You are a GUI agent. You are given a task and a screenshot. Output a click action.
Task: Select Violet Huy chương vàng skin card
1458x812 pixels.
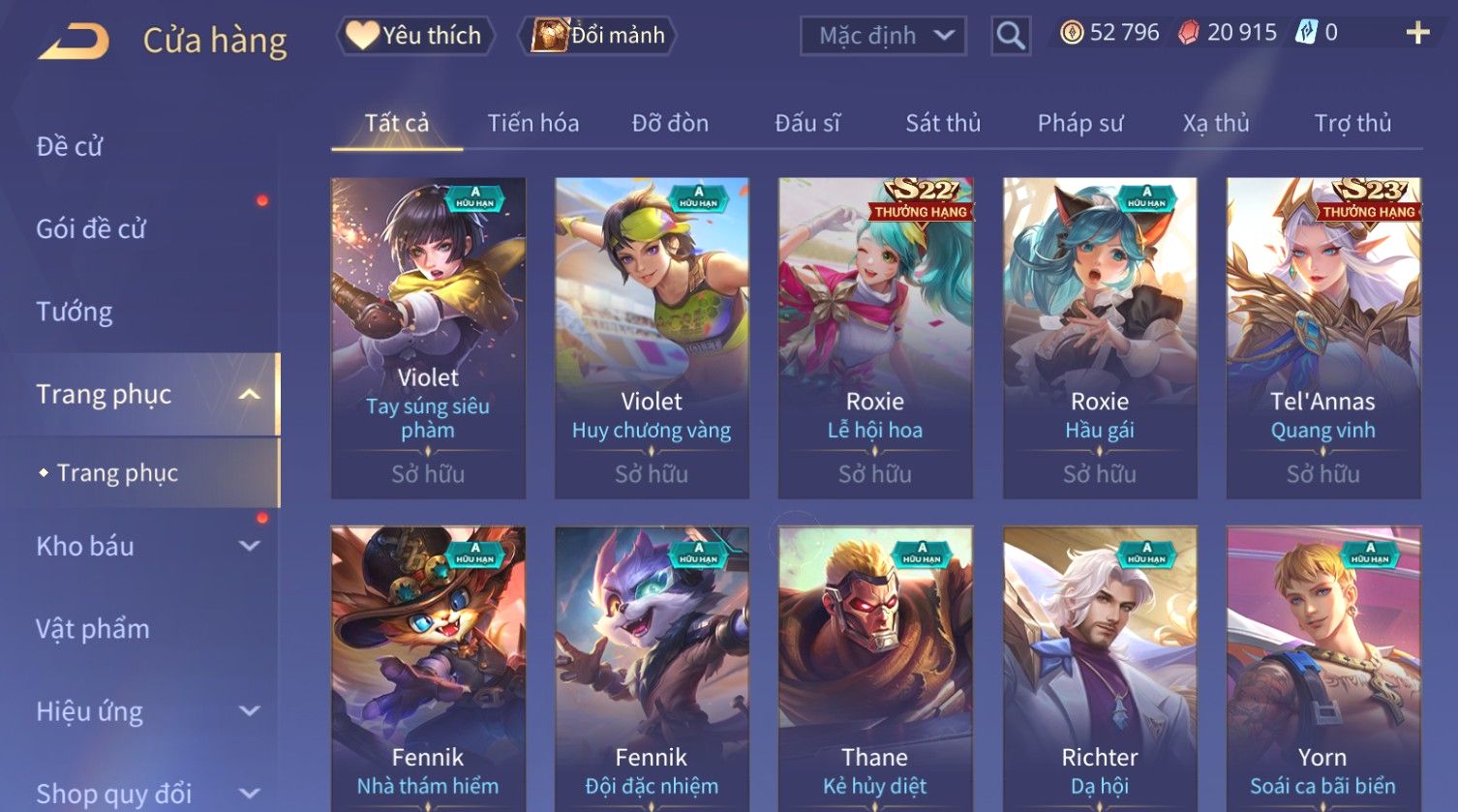click(x=652, y=338)
